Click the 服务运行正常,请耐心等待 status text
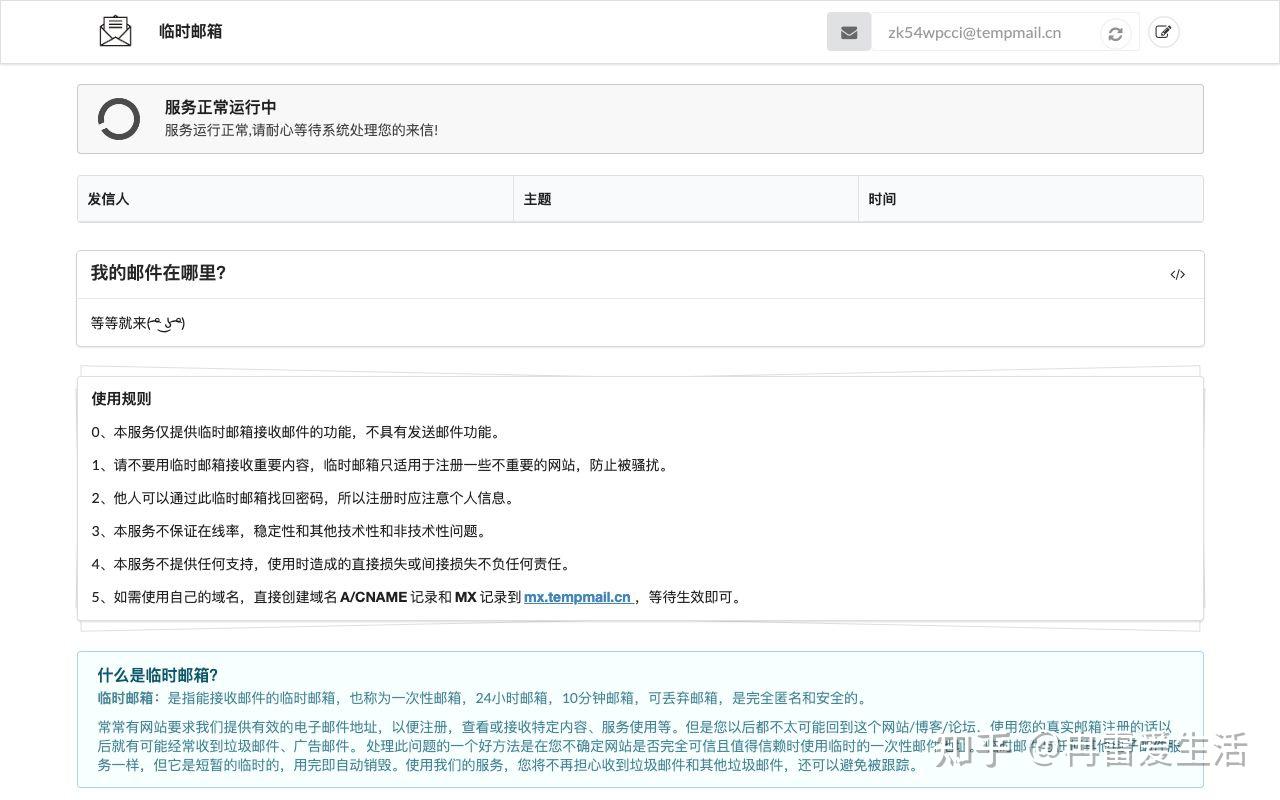 point(301,130)
